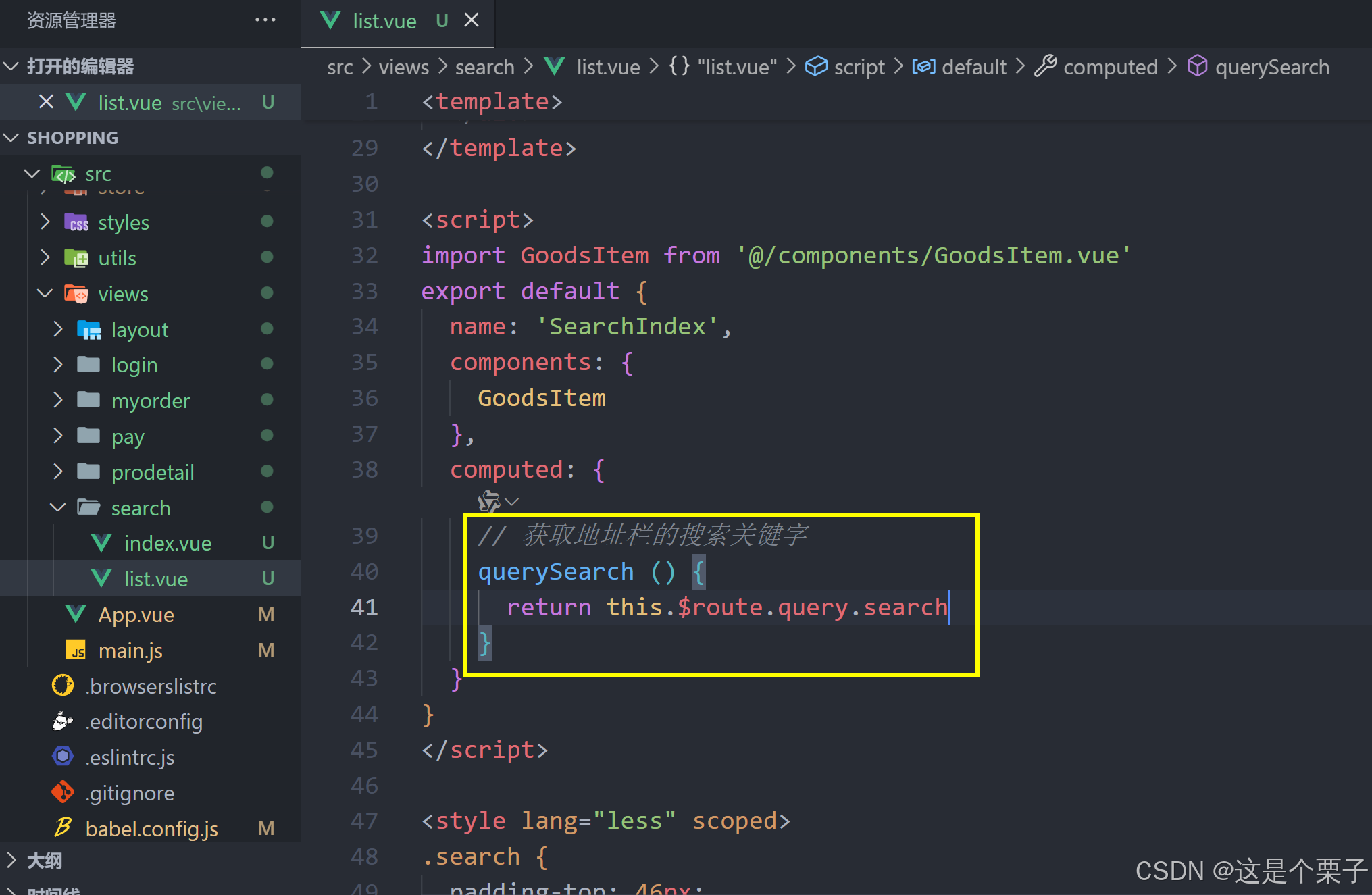Open .browserslistrc file
Screen dimensions: 1372x895
pyautogui.click(x=151, y=686)
